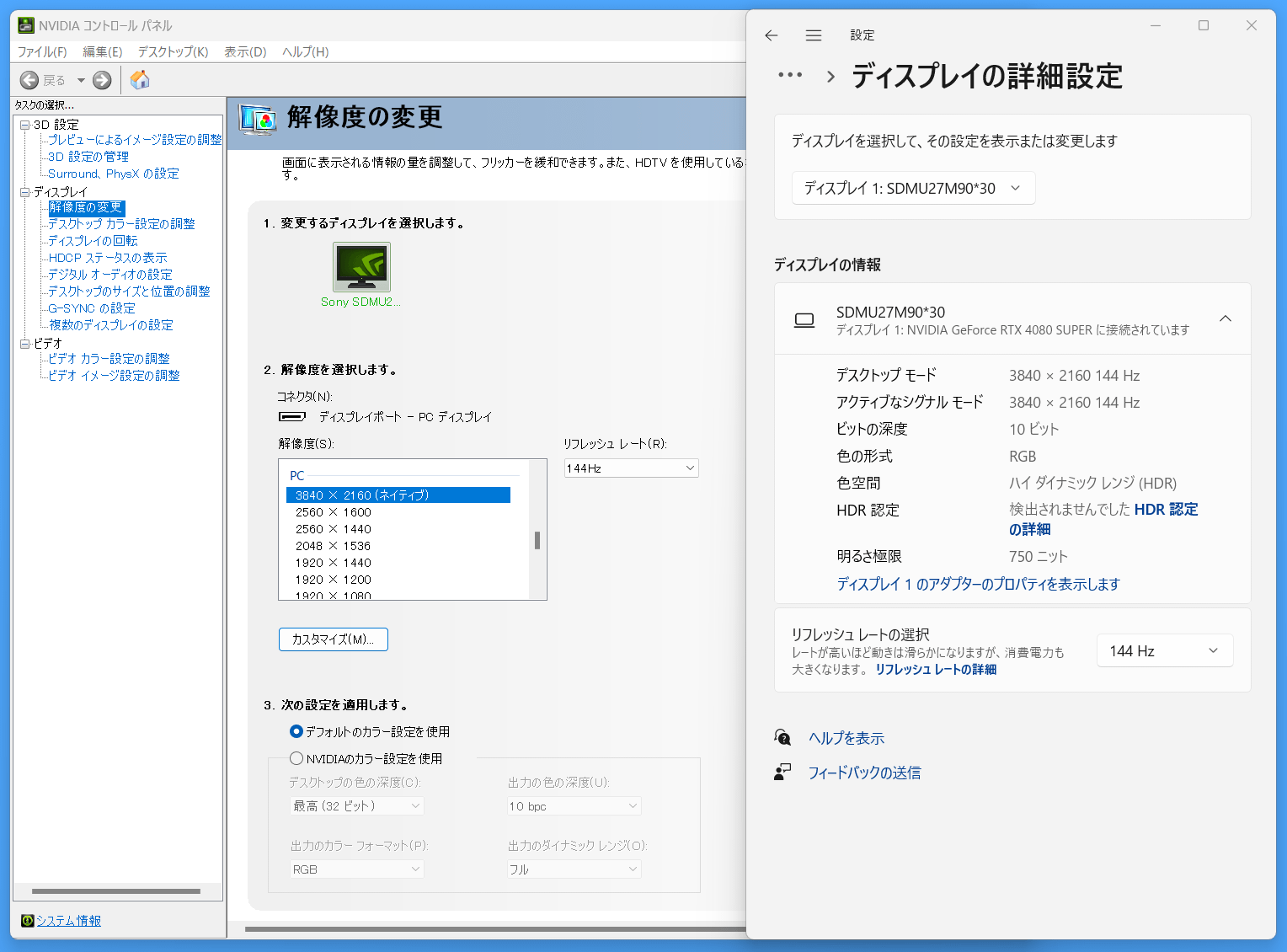The image size is (1287, 952).
Task: Open the ヘルプ(H) menu
Action: 306,52
